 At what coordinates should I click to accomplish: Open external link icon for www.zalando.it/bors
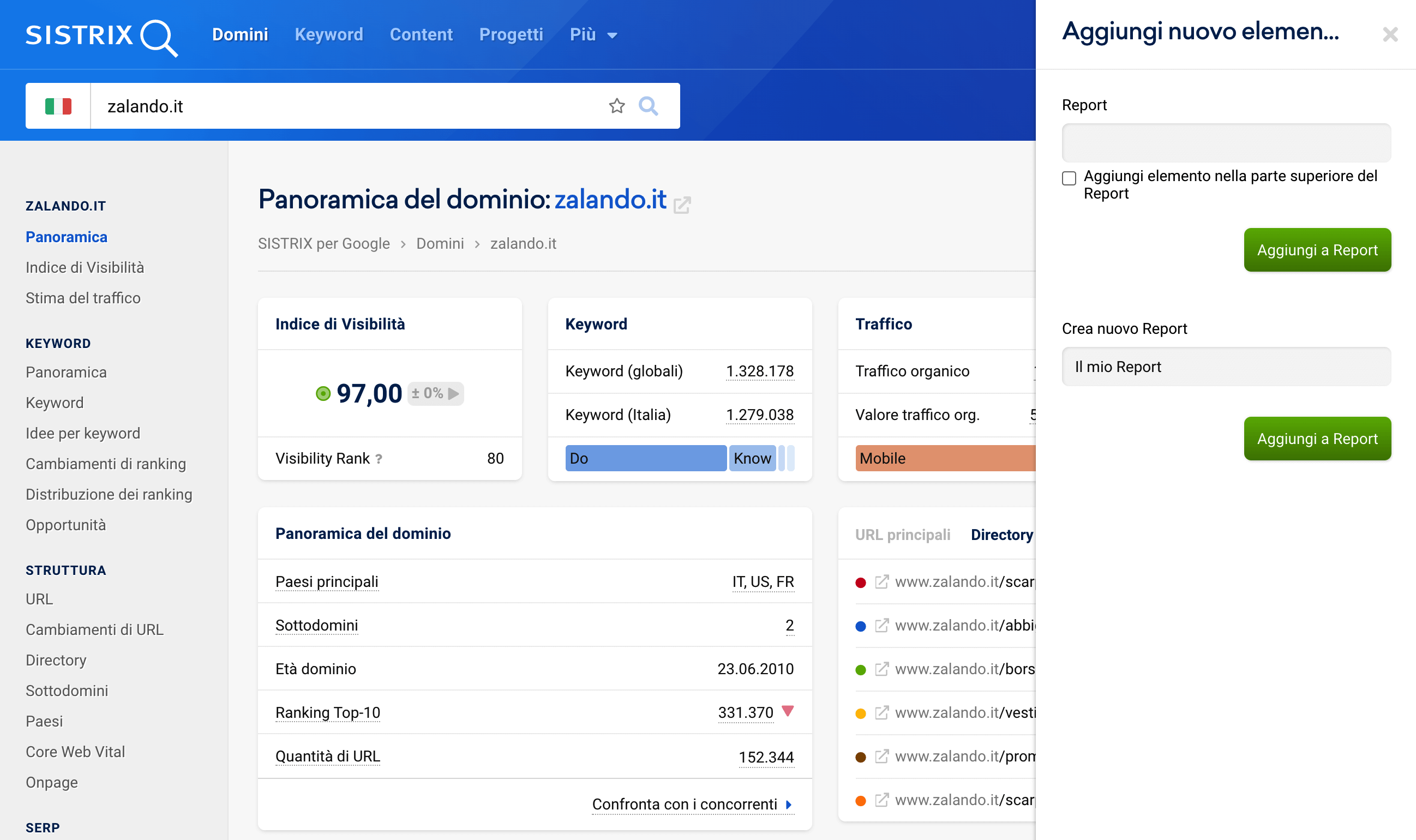[x=882, y=669]
